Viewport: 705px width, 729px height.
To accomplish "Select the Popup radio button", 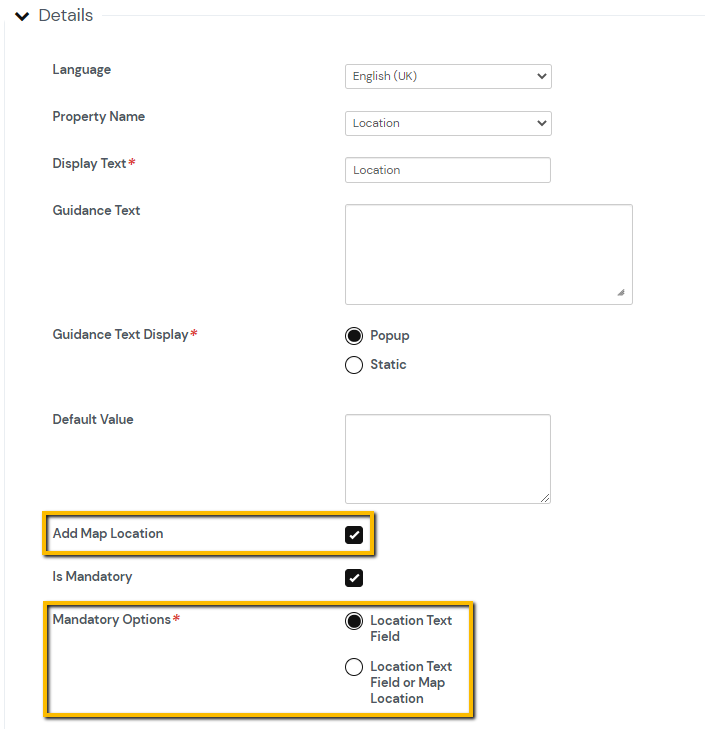I will pos(354,336).
